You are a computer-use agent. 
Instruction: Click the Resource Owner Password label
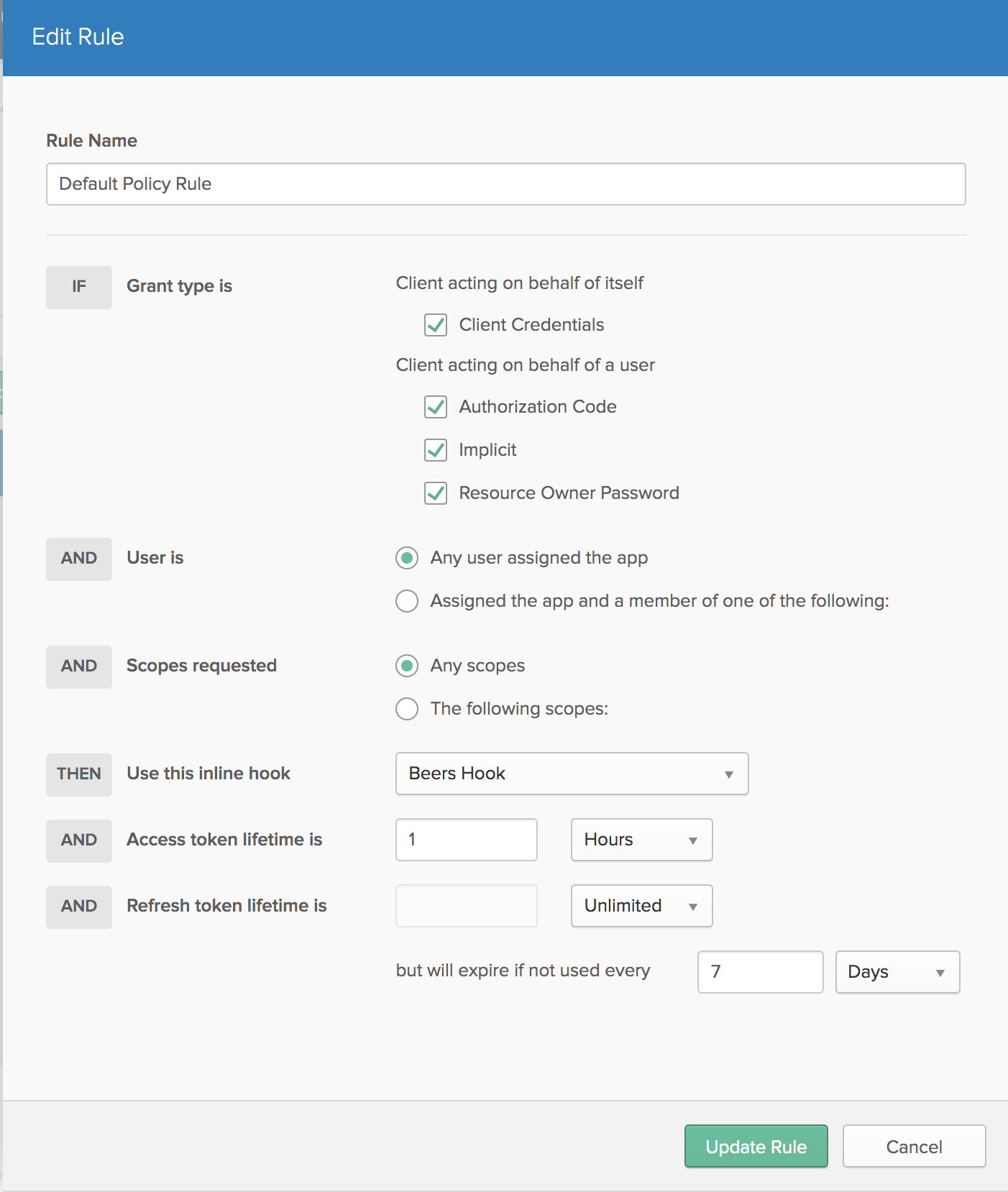(x=569, y=493)
